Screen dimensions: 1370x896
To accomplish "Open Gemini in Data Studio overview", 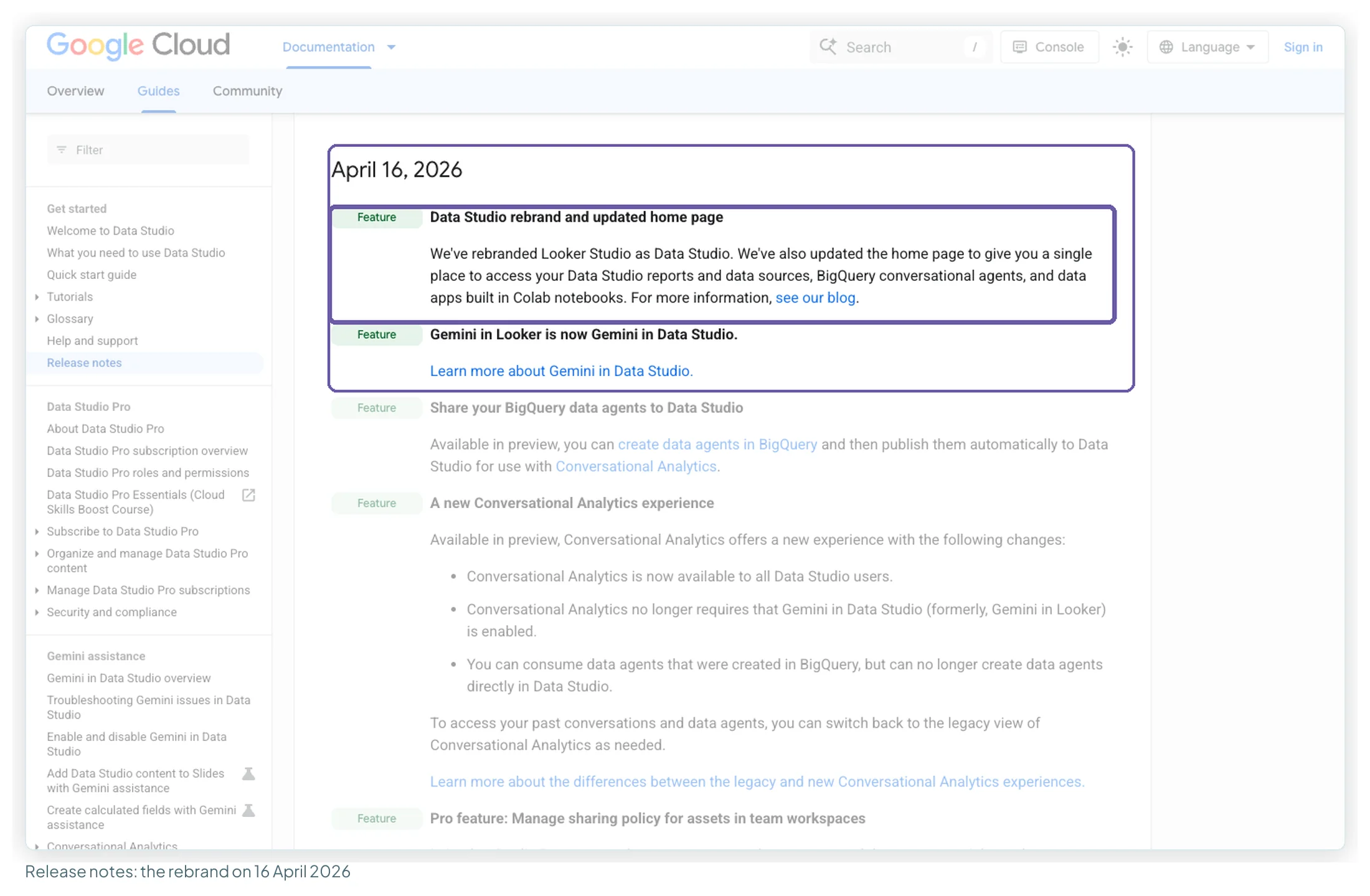I will click(128, 678).
